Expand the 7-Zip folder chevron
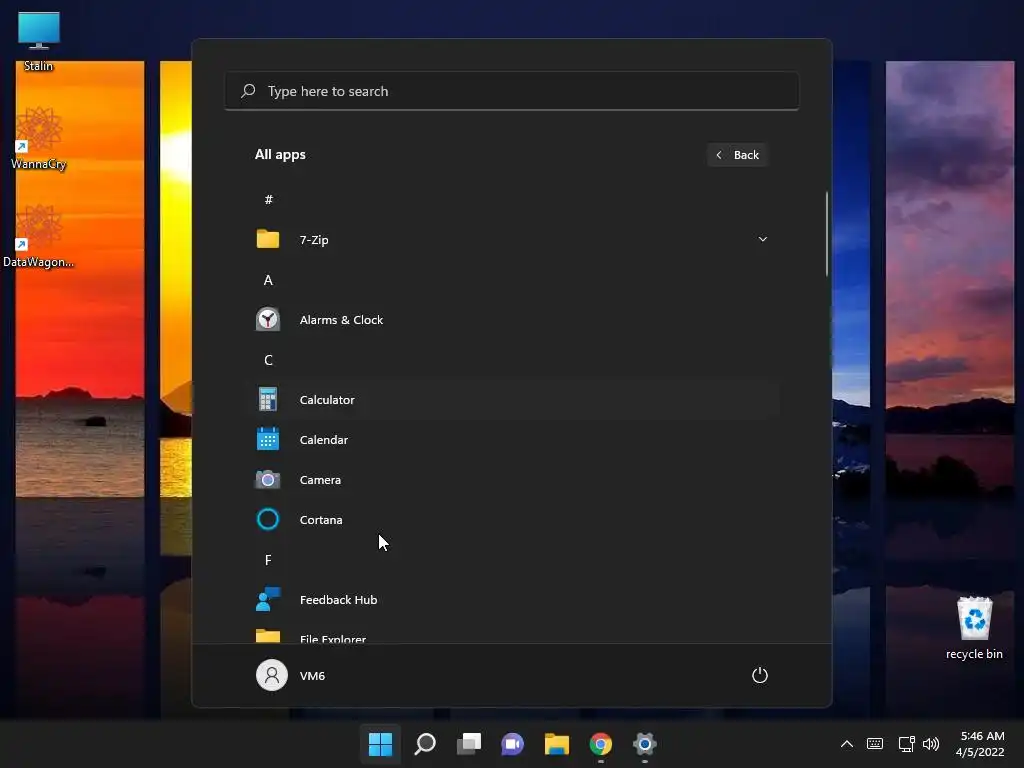This screenshot has height=768, width=1024. coord(762,239)
